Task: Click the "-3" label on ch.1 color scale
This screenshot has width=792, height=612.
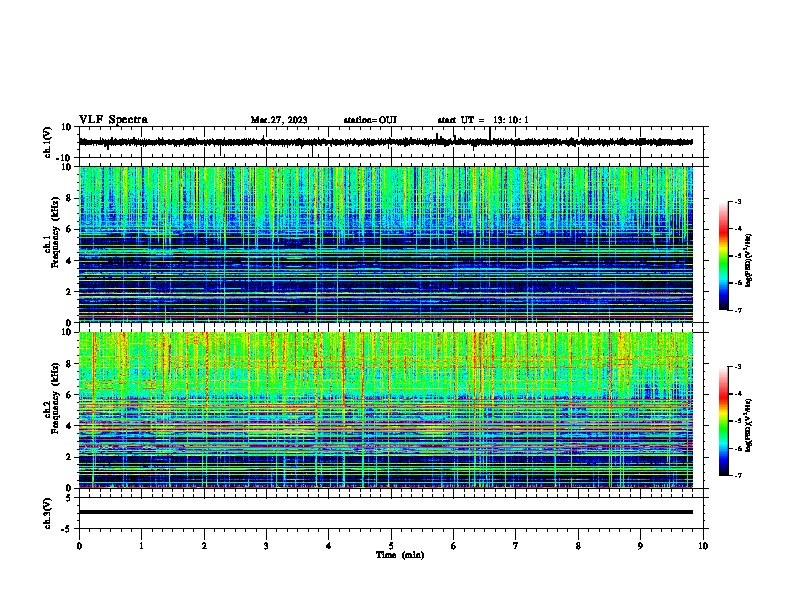Action: tap(737, 201)
